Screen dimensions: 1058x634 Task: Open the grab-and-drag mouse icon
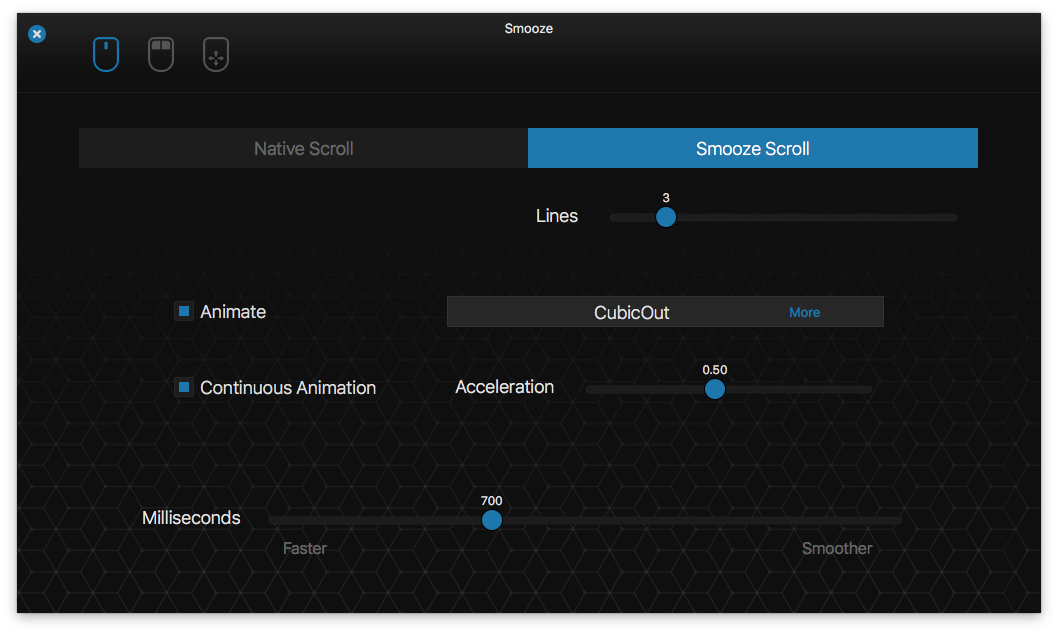point(216,54)
